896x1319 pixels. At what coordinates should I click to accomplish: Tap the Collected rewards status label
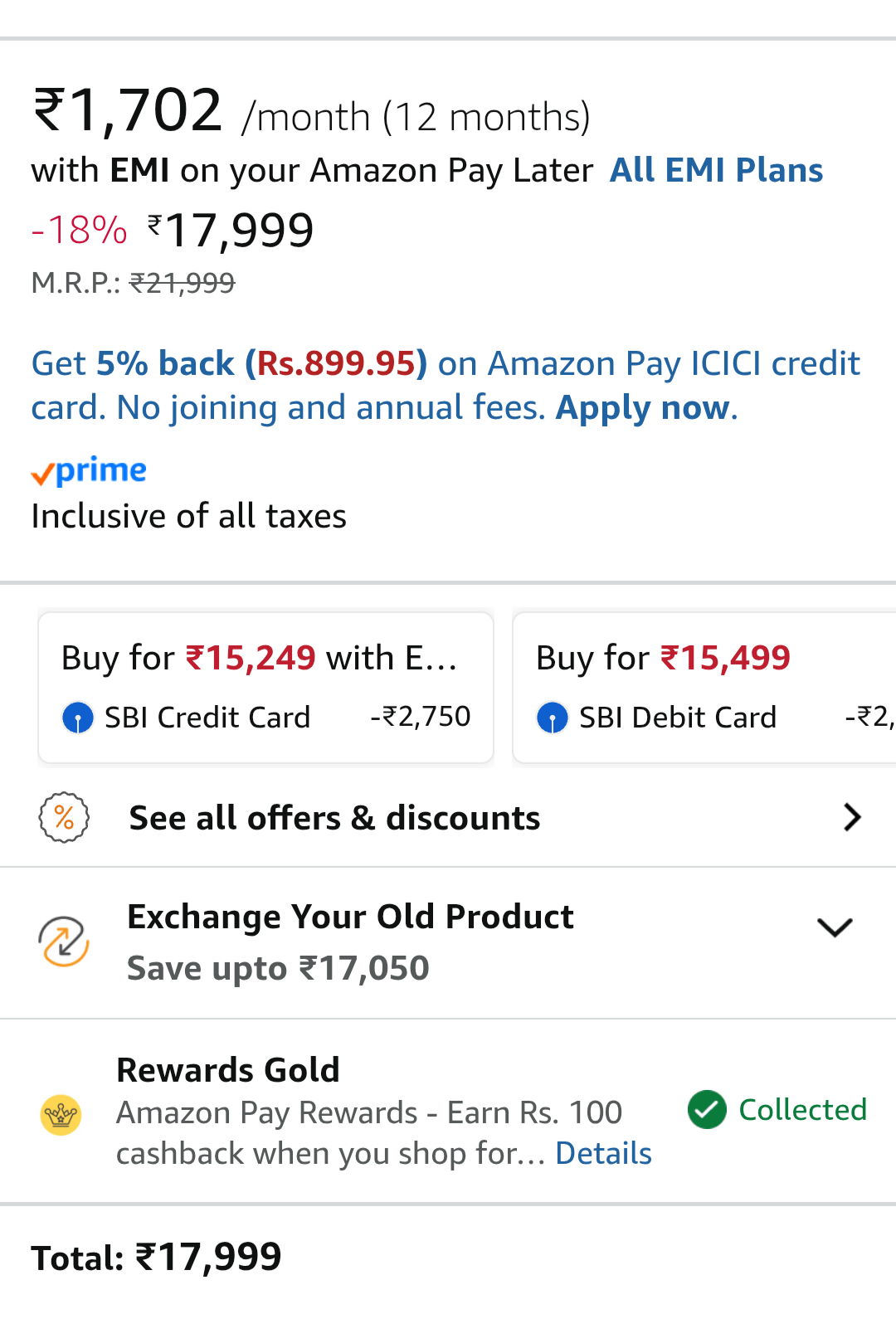(x=802, y=1110)
